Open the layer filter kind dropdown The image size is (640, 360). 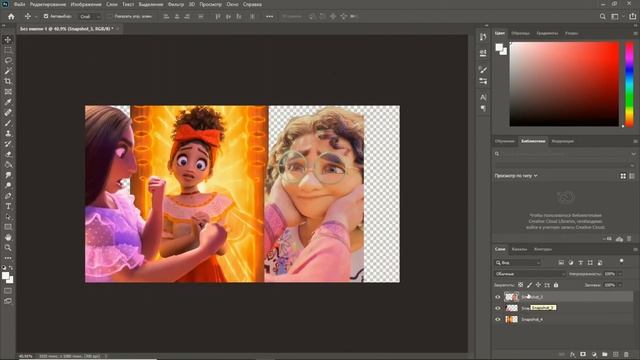click(x=518, y=263)
